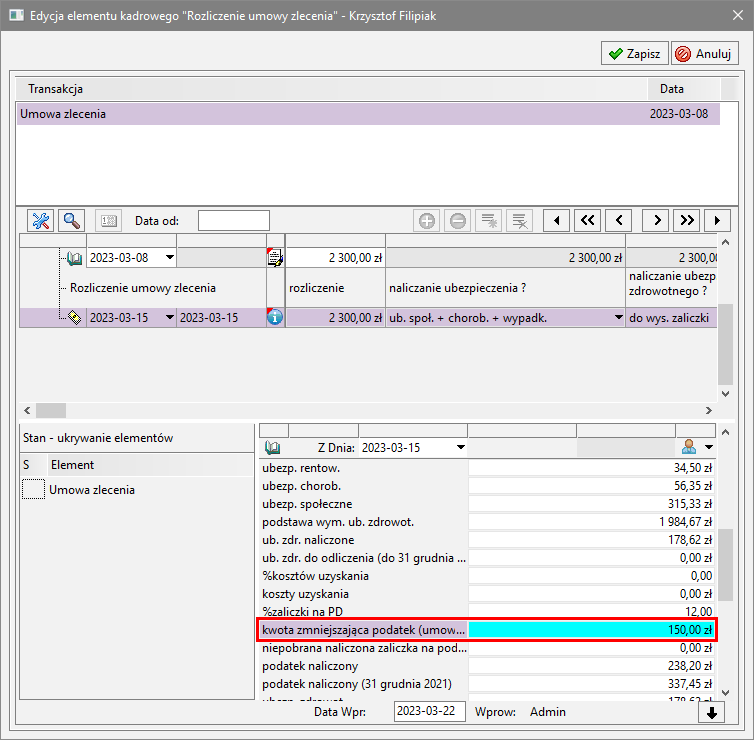754x740 pixels.
Task: Click the %kosztów uzyskania value field
Action: pyautogui.click(x=591, y=576)
